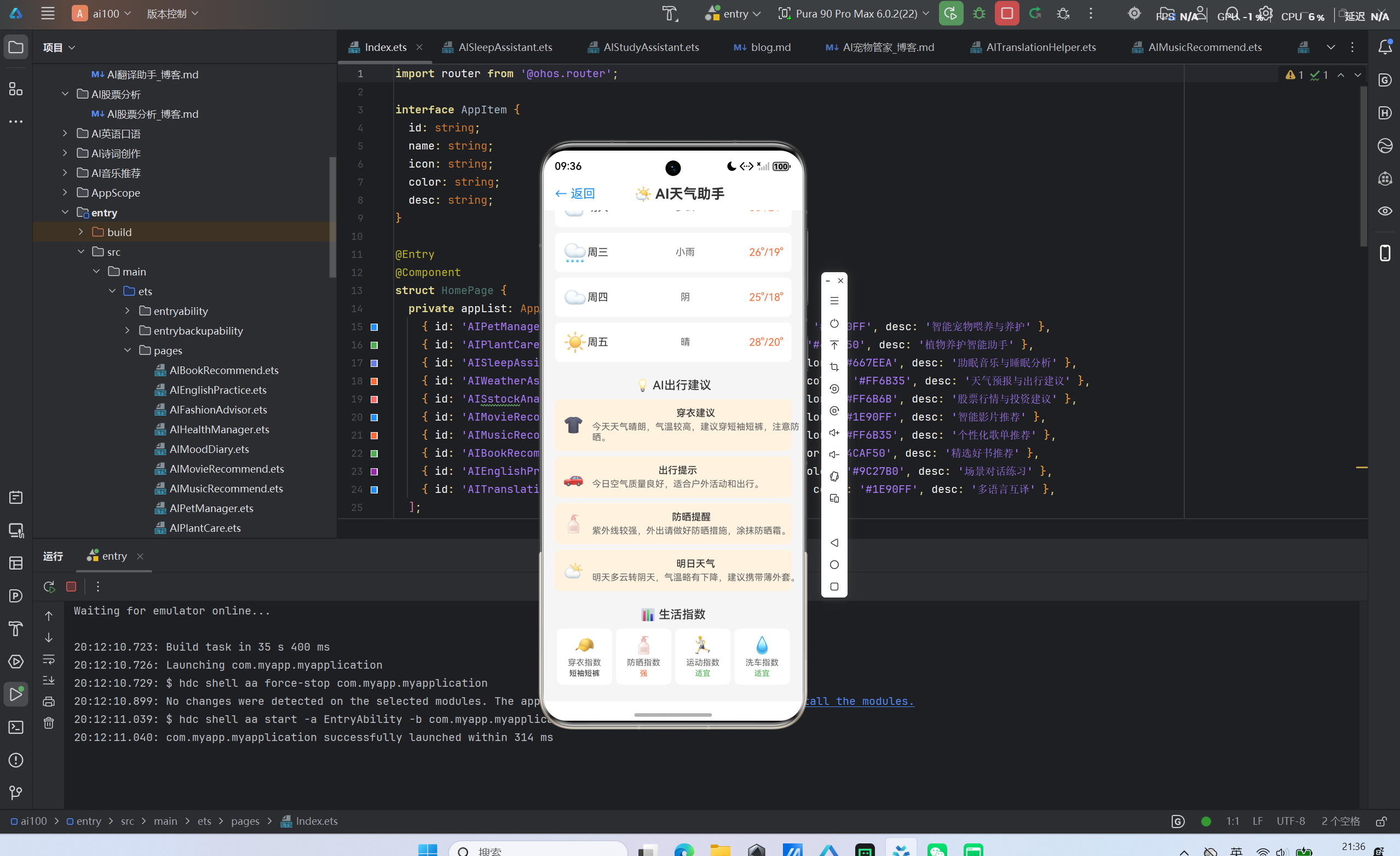Open the device phone icon on right sidebar
The image size is (1400, 856).
pyautogui.click(x=1385, y=253)
